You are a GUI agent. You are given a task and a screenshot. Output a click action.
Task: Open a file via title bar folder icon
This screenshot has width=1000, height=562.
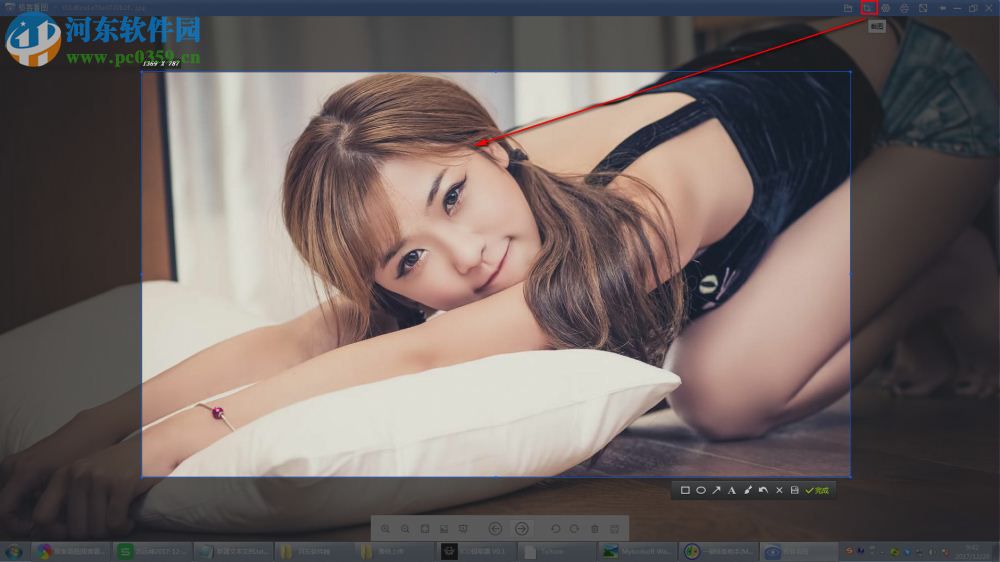pyautogui.click(x=848, y=8)
